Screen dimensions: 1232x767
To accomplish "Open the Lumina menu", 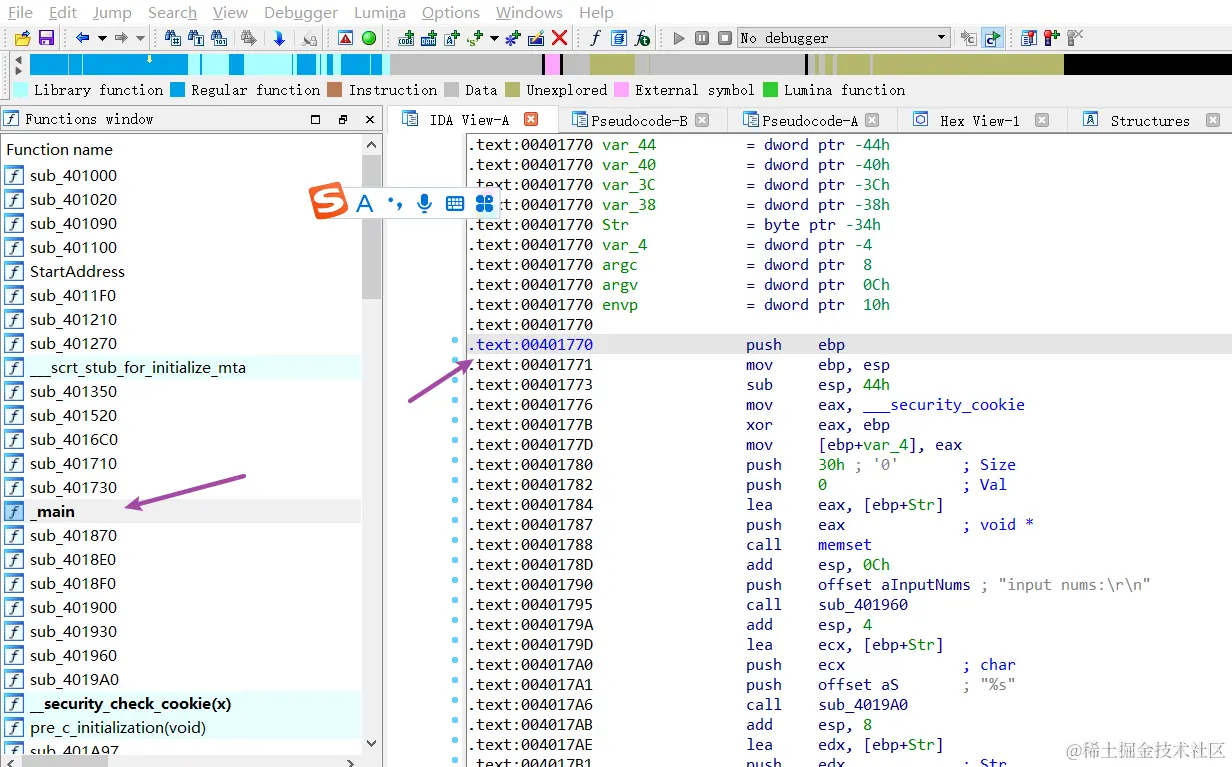I will pos(380,12).
